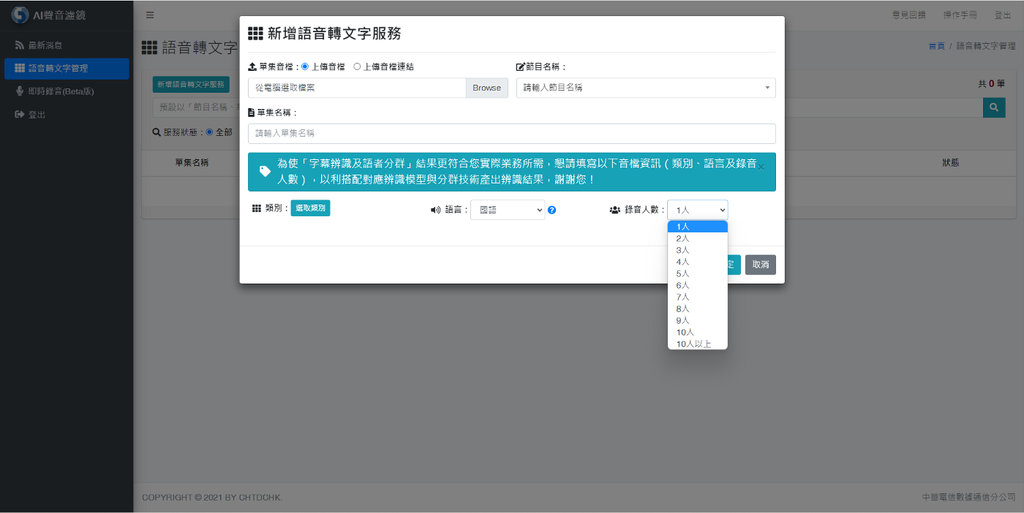
Task: Select the 上傳音檔連結 radio option
Action: click(357, 67)
